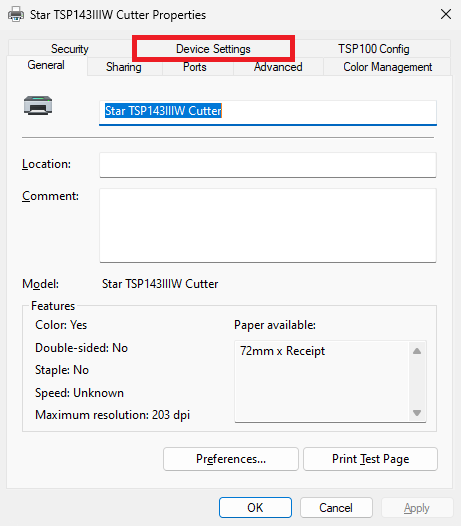Image resolution: width=461 pixels, height=526 pixels.
Task: Click the Double-sided: No text
Action: (x=82, y=348)
